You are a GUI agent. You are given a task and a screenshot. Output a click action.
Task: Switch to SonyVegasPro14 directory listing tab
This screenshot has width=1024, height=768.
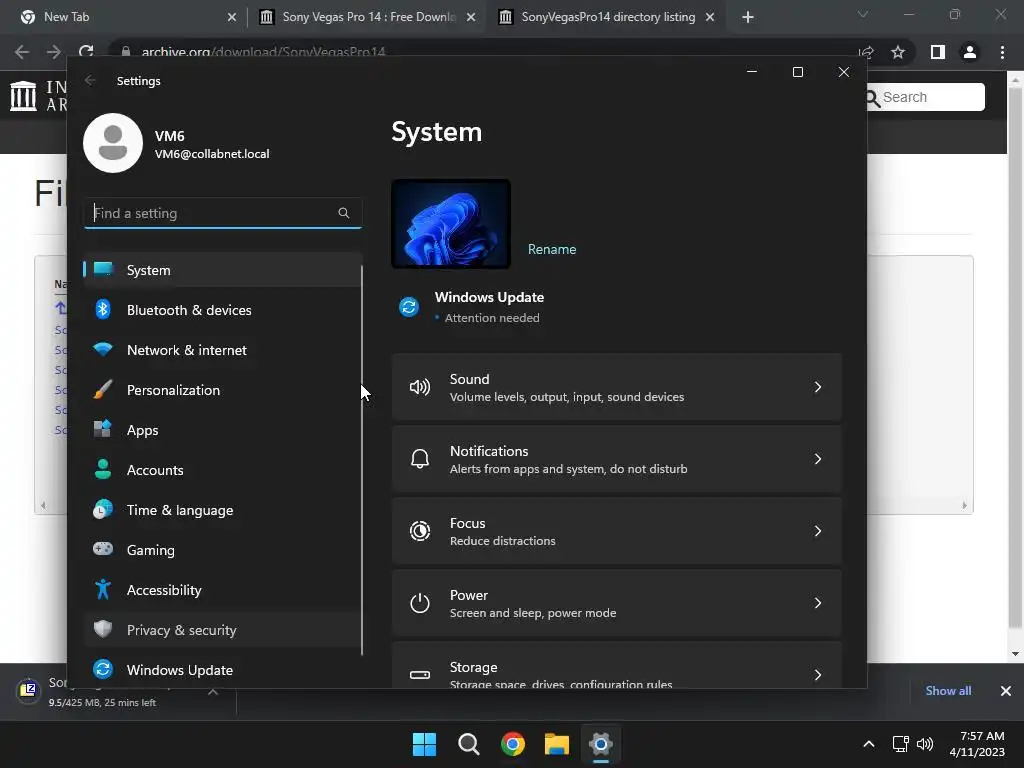[x=607, y=17]
